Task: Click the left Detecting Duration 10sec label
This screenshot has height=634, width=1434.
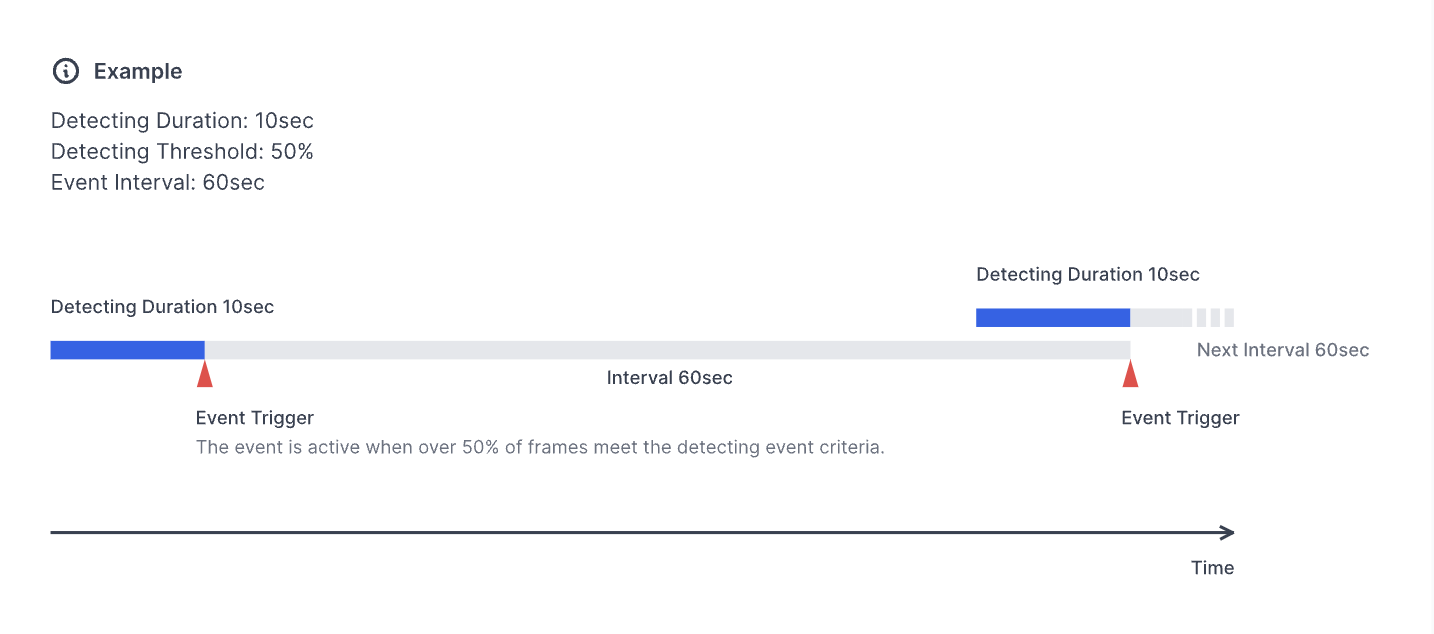Action: pyautogui.click(x=162, y=307)
